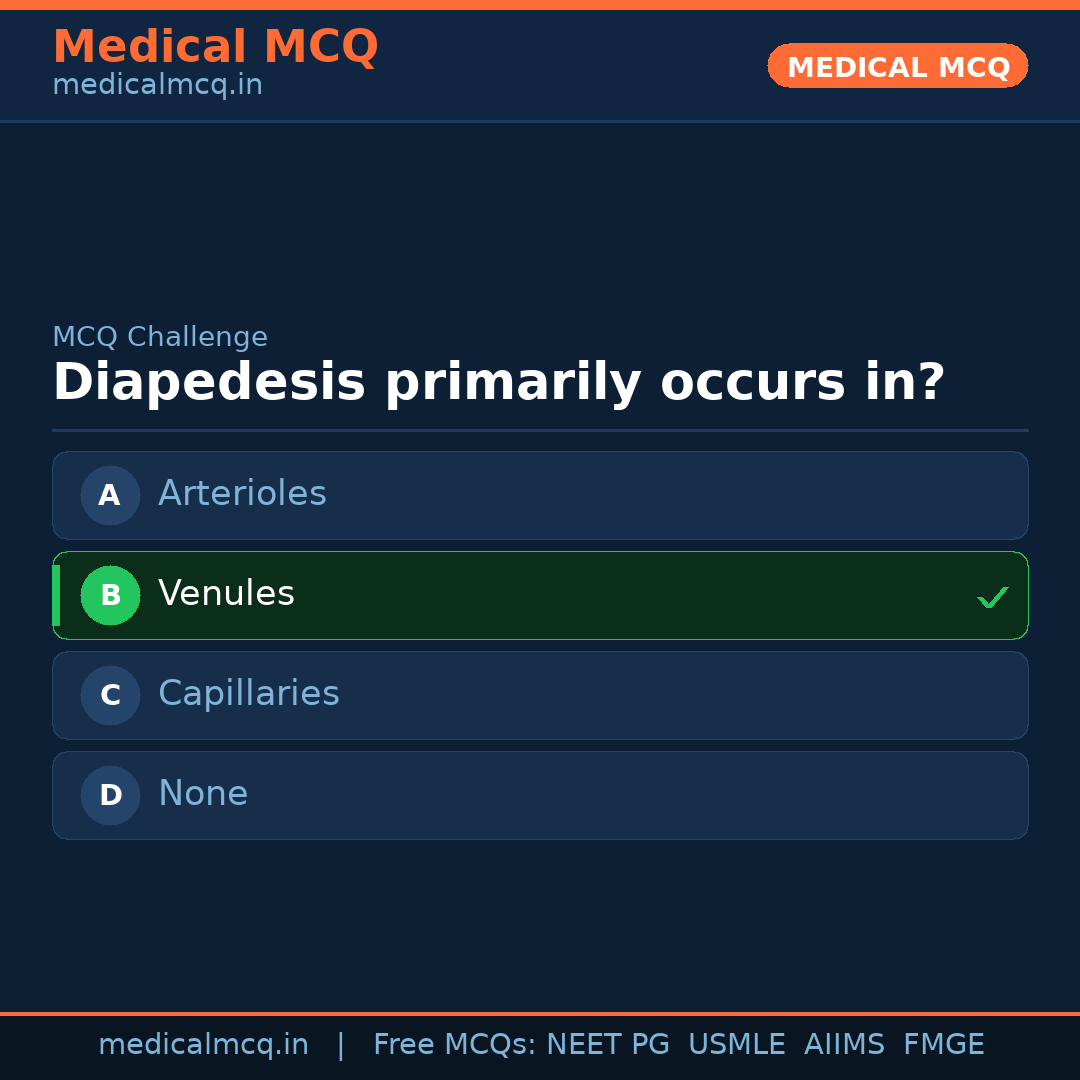Viewport: 1080px width, 1080px height.
Task: Toggle the None answer choice
Action: pyautogui.click(x=540, y=795)
